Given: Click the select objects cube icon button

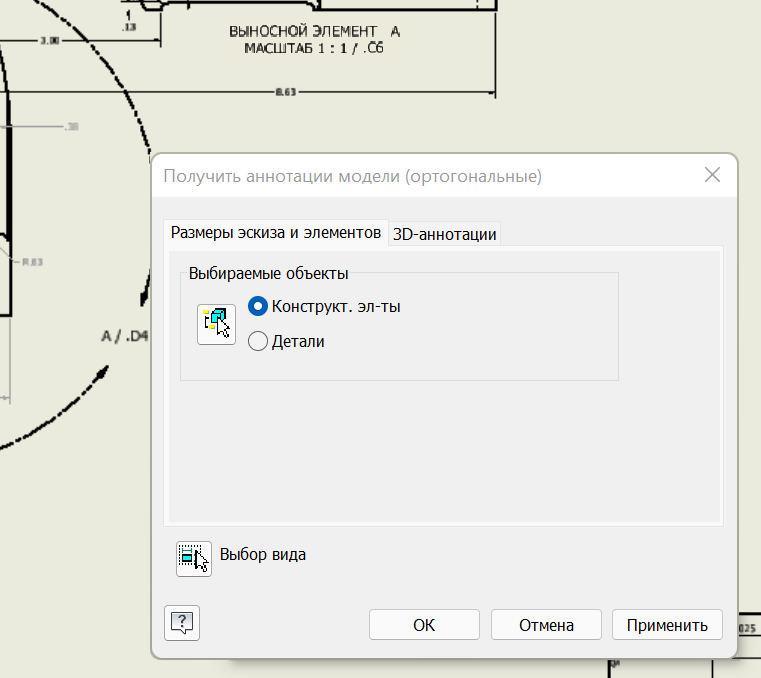Looking at the screenshot, I should coord(216,324).
